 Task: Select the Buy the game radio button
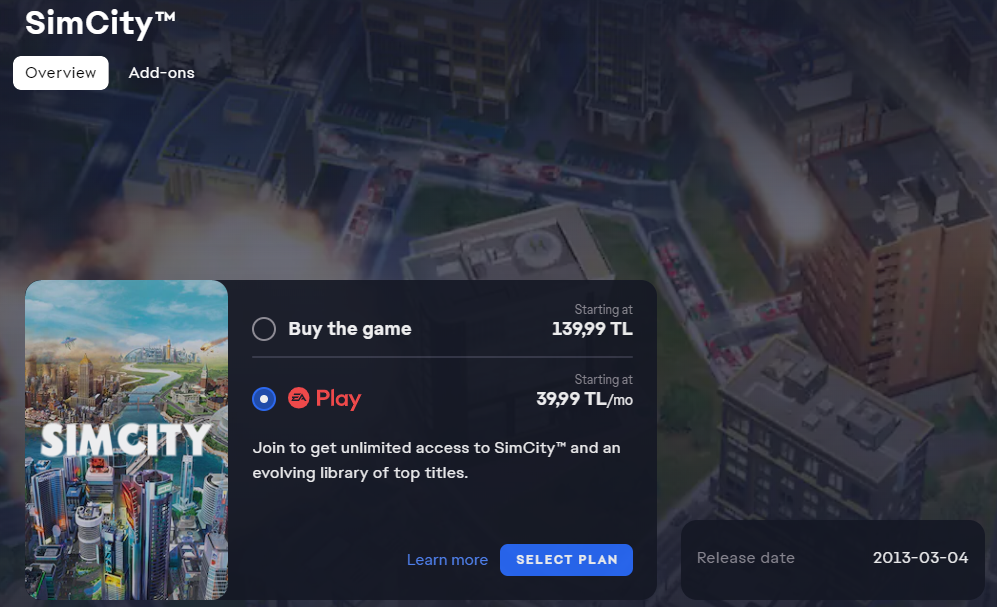[264, 329]
